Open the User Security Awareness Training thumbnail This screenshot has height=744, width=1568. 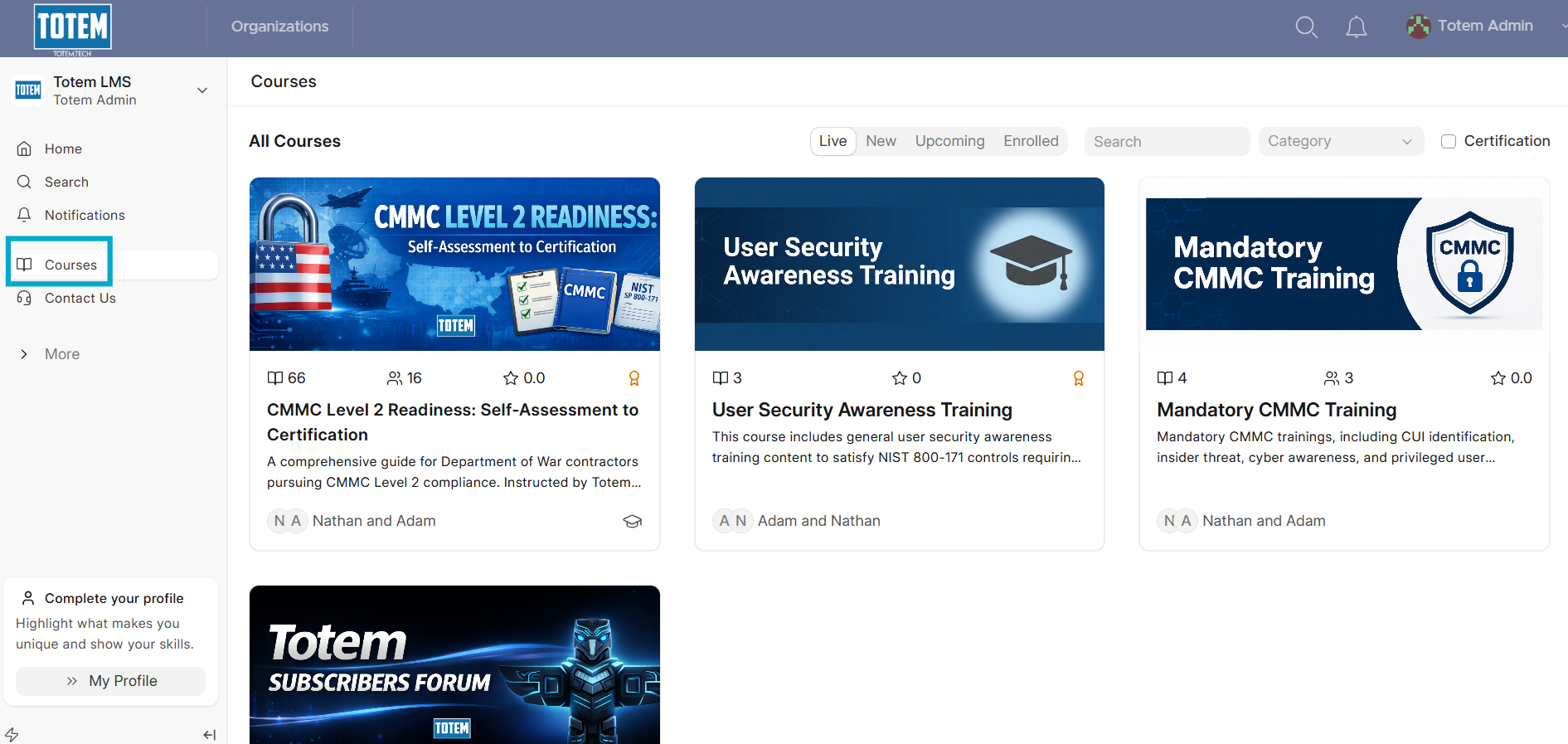[900, 264]
